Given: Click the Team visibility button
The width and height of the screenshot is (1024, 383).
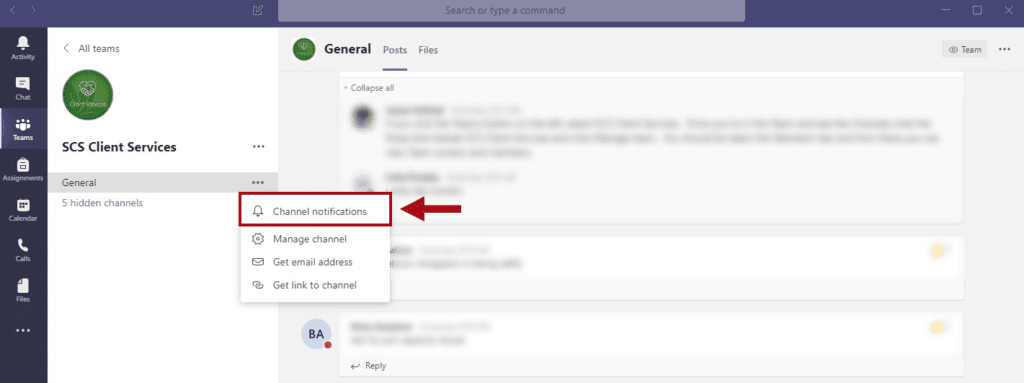Looking at the screenshot, I should click(965, 50).
